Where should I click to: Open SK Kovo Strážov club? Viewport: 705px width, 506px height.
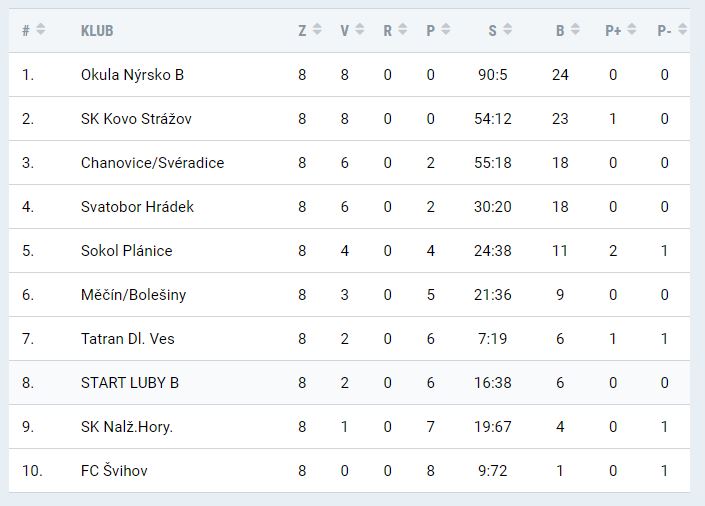pos(136,119)
